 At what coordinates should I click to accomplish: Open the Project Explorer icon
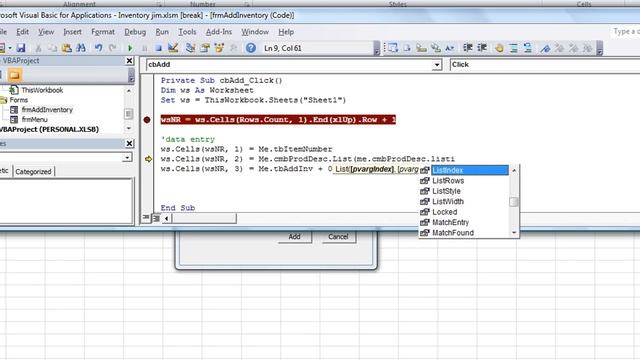190,48
